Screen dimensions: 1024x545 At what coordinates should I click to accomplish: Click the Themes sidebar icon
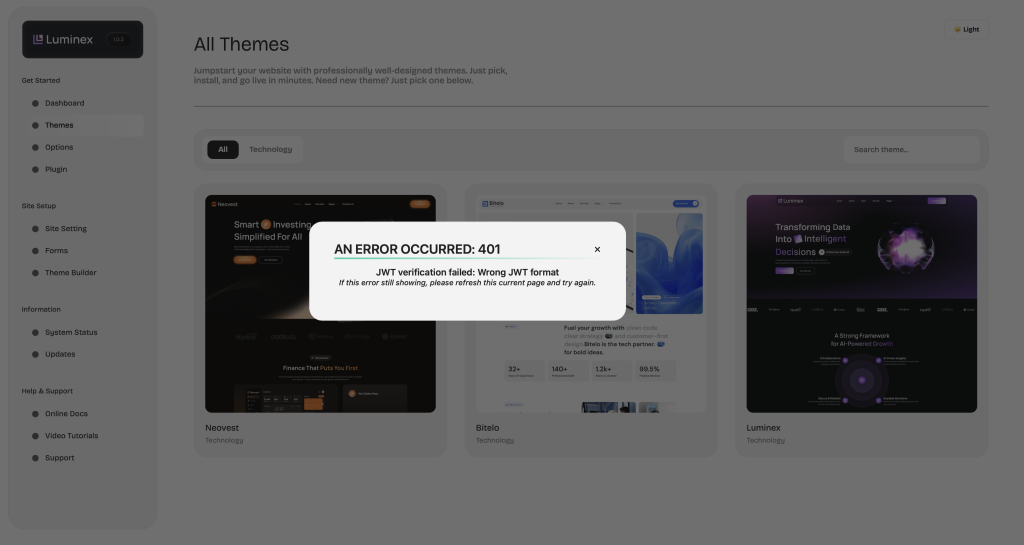click(x=35, y=125)
